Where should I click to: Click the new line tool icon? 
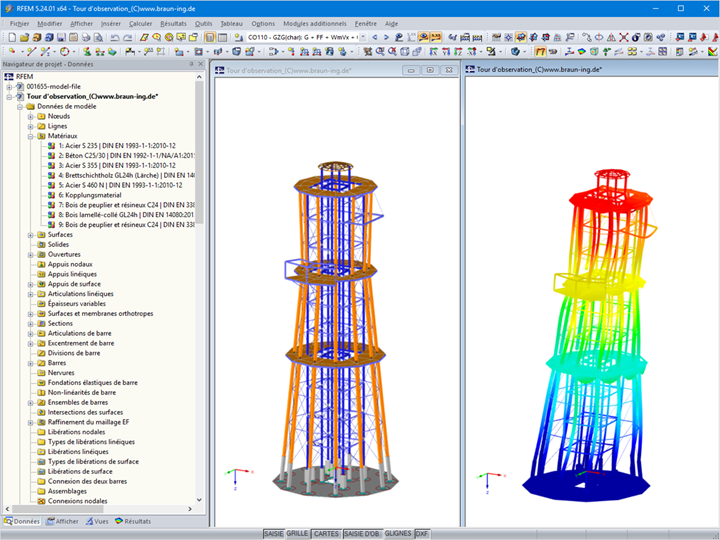click(31, 52)
